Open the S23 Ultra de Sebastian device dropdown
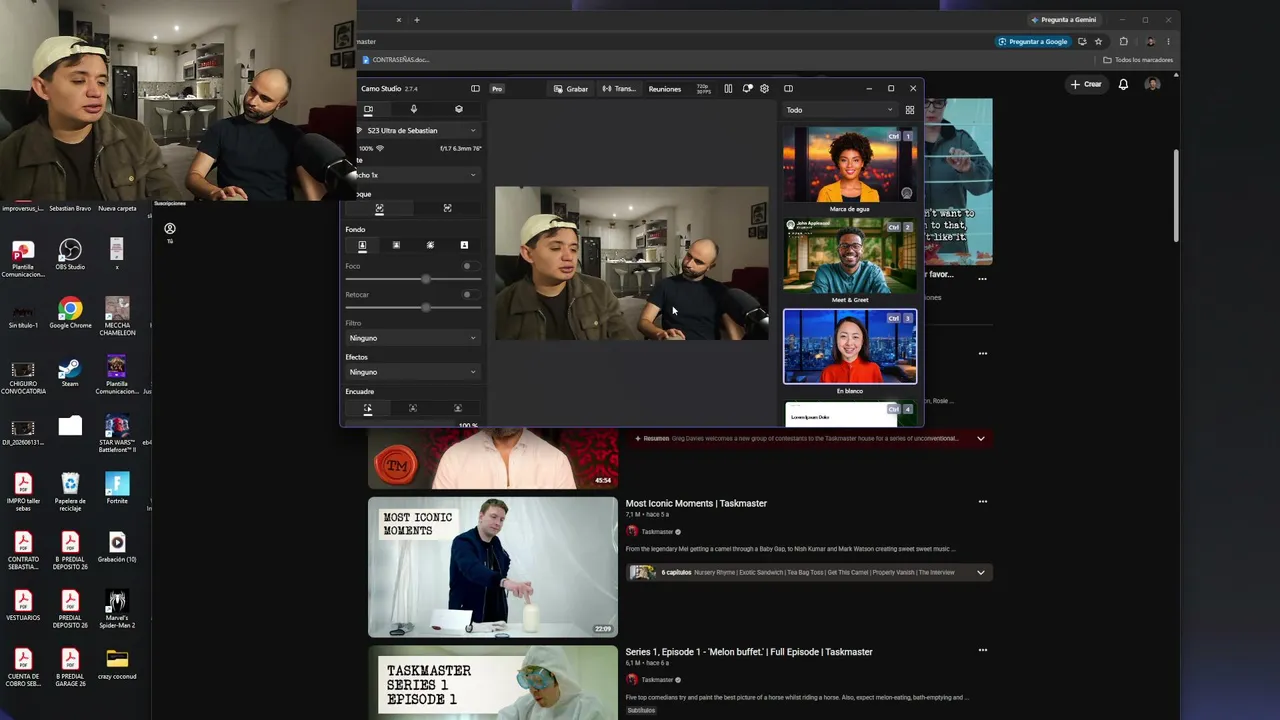The image size is (1280, 720). coord(418,131)
